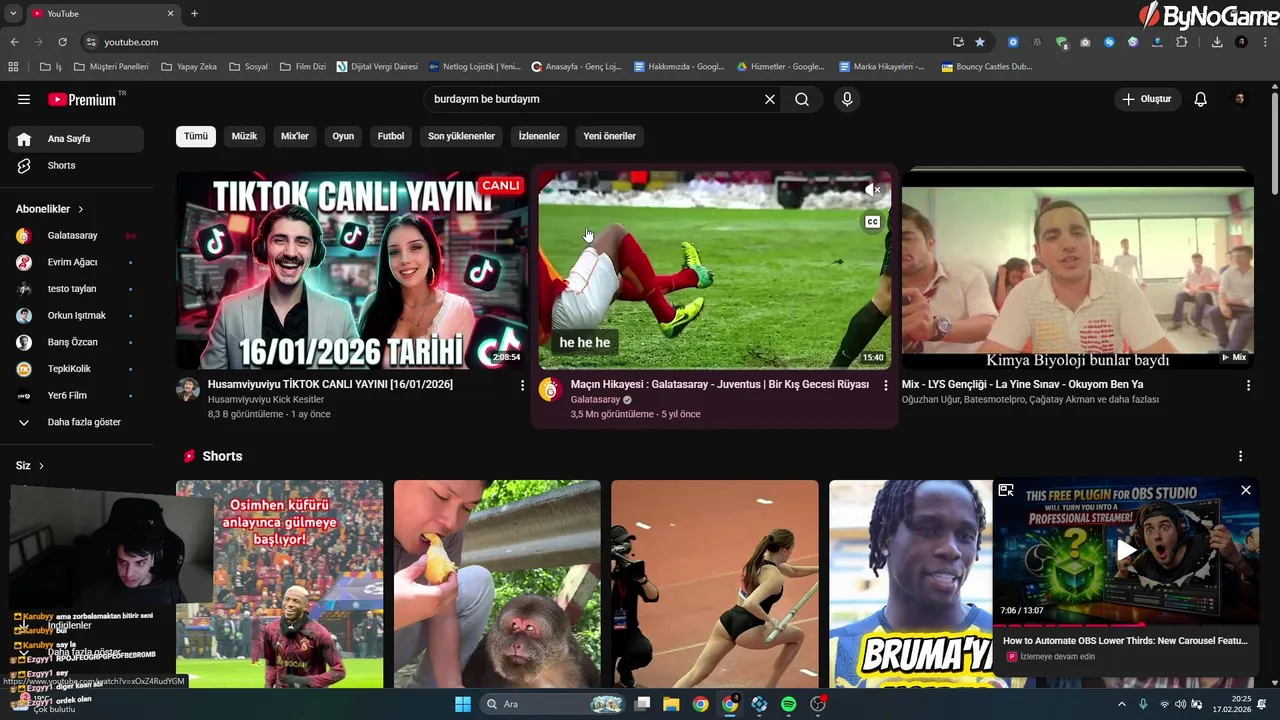
Task: Click the Maçın Hikayesi video title
Action: (719, 384)
